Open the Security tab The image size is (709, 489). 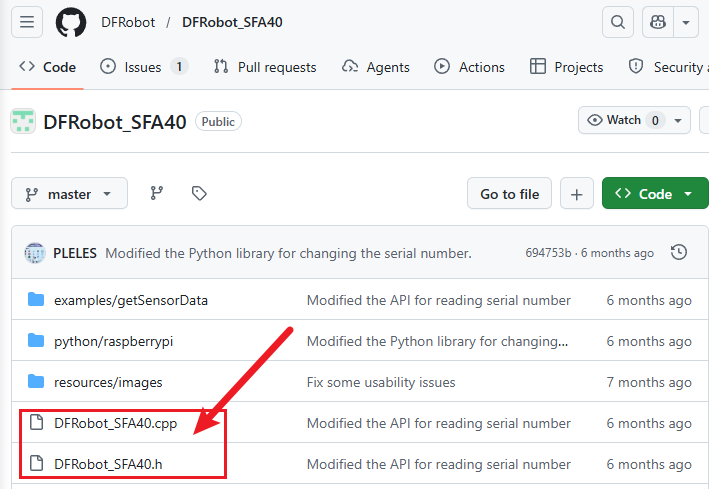tap(668, 67)
